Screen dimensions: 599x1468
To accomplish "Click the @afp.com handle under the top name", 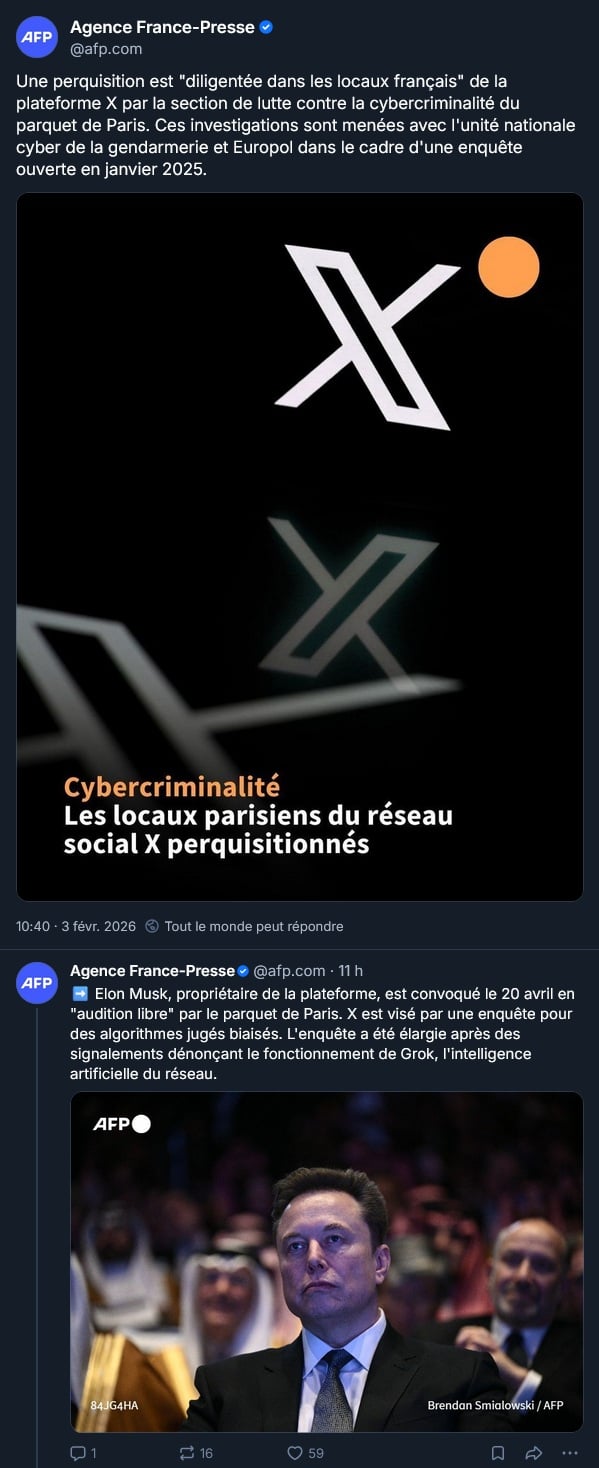I will [106, 48].
